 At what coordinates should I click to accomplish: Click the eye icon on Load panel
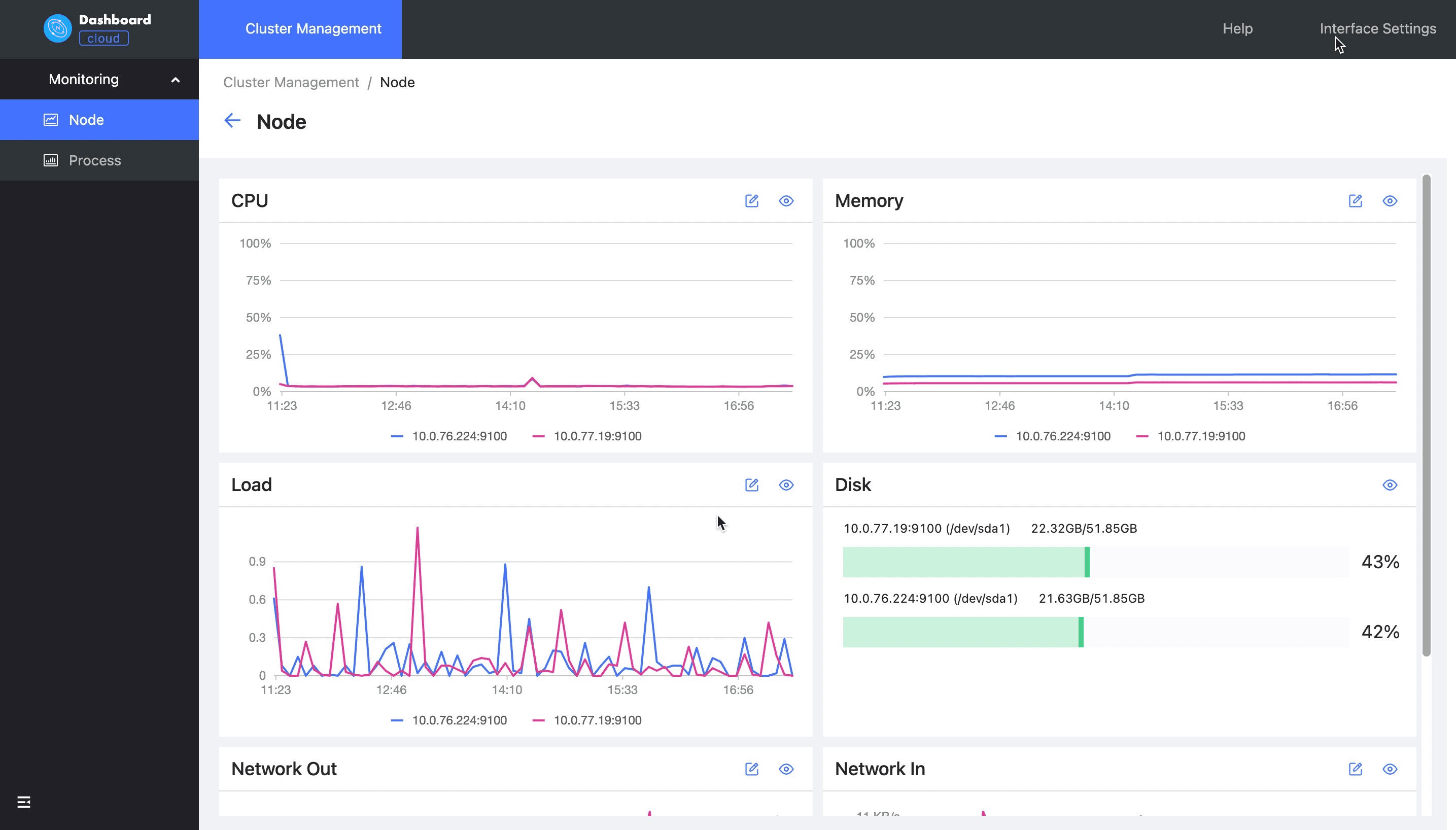pyautogui.click(x=786, y=485)
